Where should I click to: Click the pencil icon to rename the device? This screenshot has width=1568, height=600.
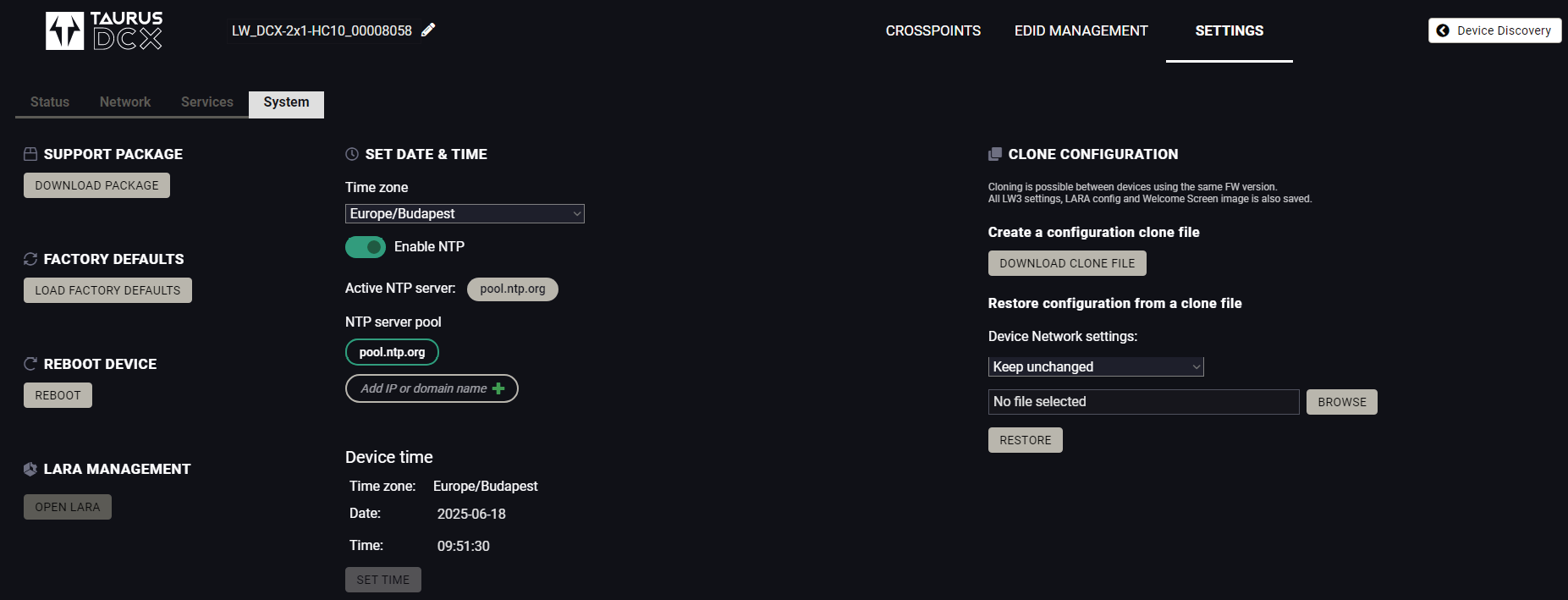(428, 30)
